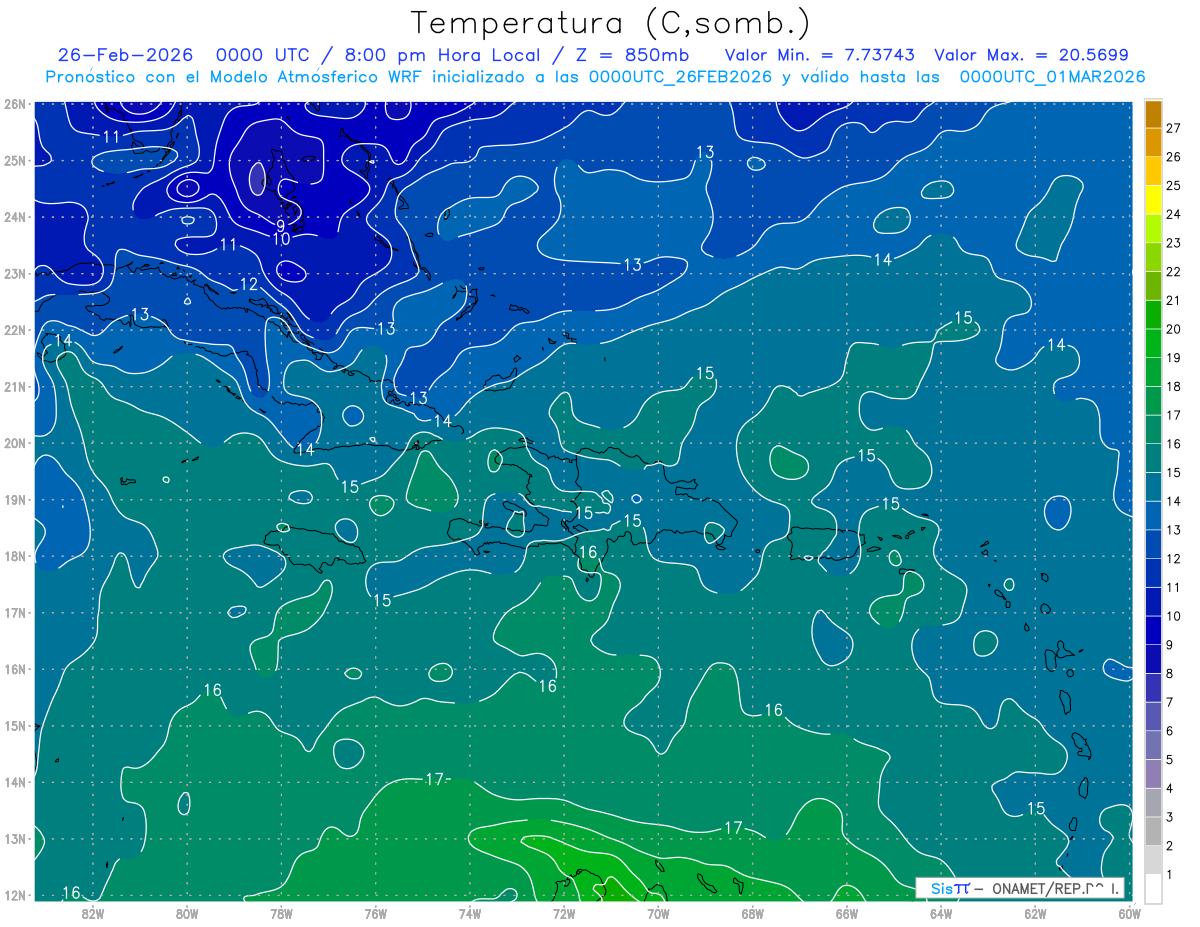The image size is (1200, 927).
Task: Click the "12" contour label near Cuba
Action: tap(249, 285)
